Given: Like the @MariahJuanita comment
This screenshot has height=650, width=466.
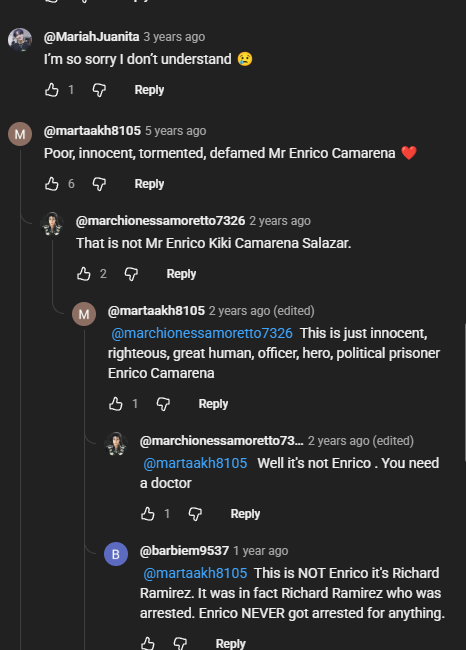Looking at the screenshot, I should click(x=52, y=90).
